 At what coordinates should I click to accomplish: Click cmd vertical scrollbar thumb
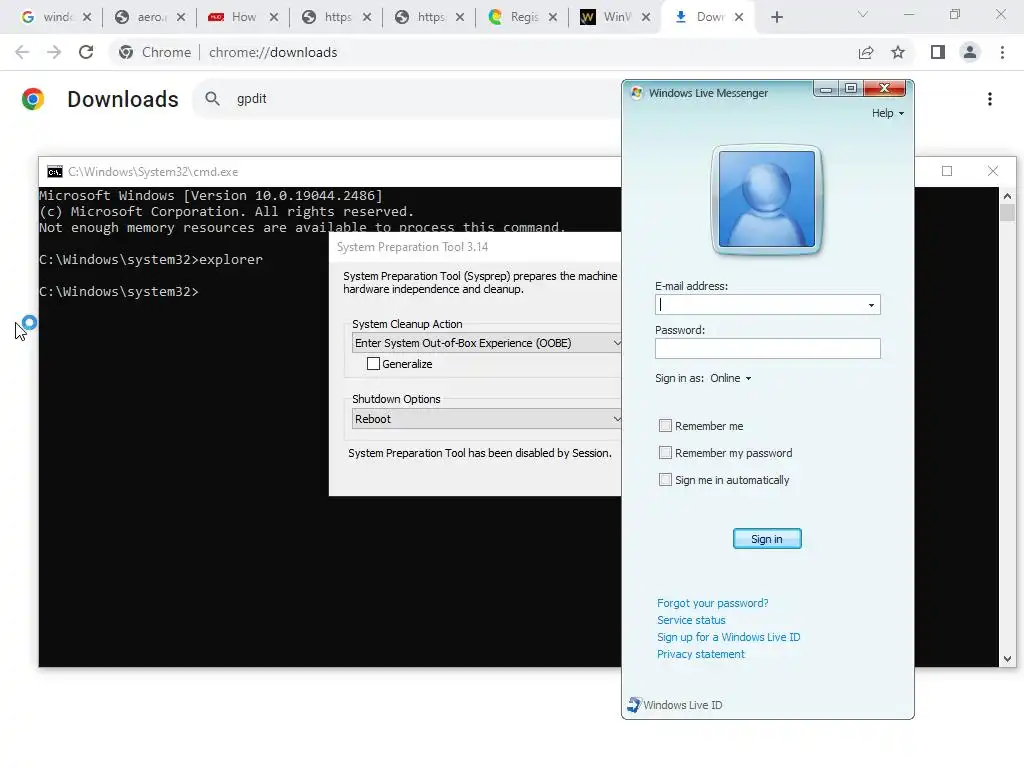click(x=1007, y=213)
